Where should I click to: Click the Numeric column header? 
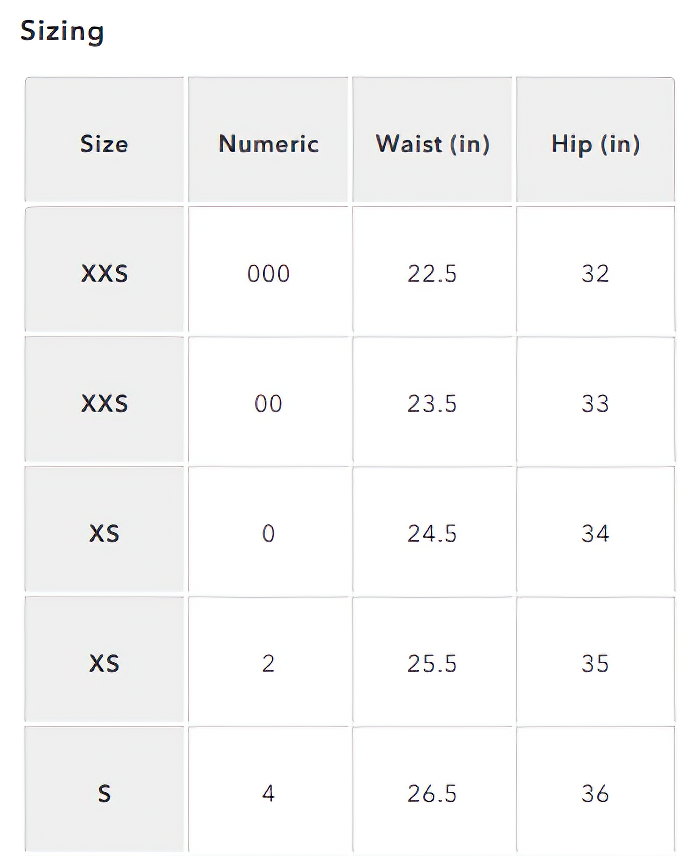(x=268, y=144)
